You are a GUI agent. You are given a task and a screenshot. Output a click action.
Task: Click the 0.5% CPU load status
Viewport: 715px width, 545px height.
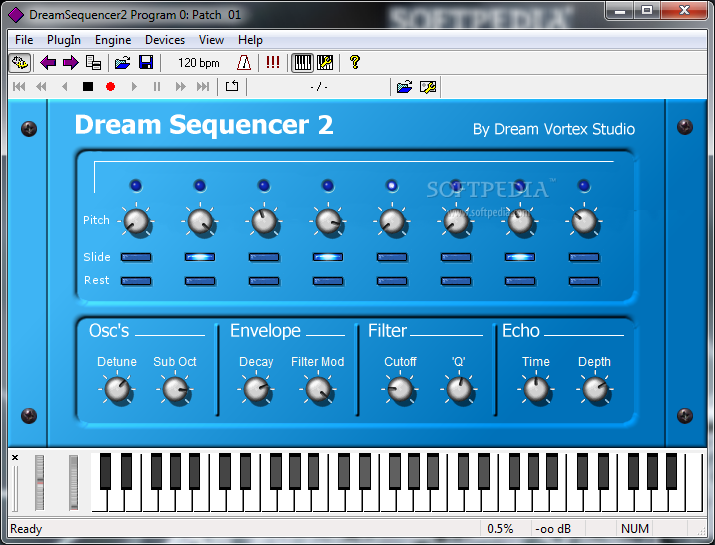(x=500, y=529)
